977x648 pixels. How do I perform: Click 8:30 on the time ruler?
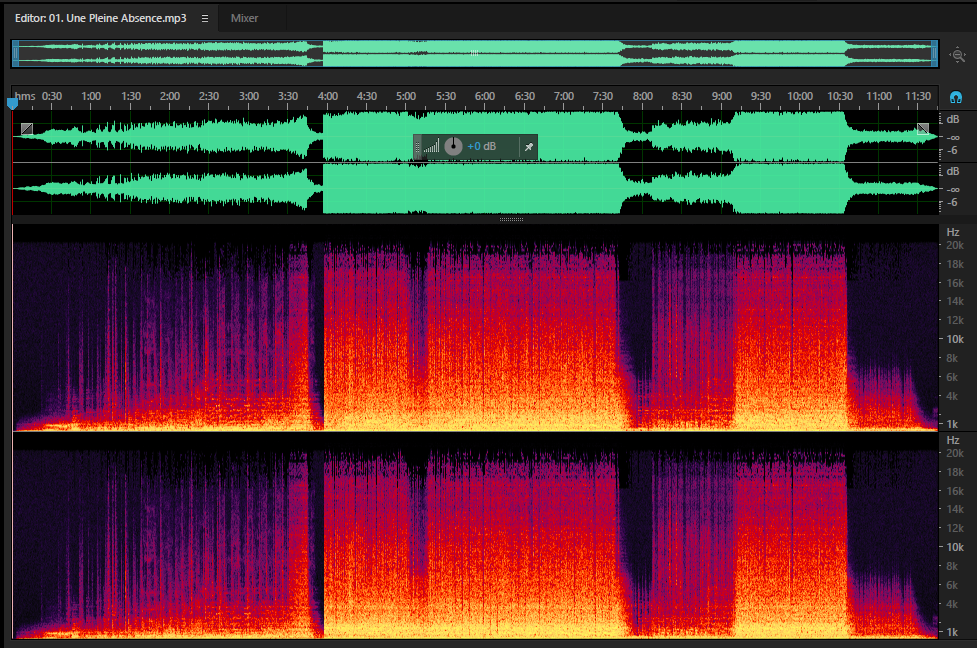point(682,96)
